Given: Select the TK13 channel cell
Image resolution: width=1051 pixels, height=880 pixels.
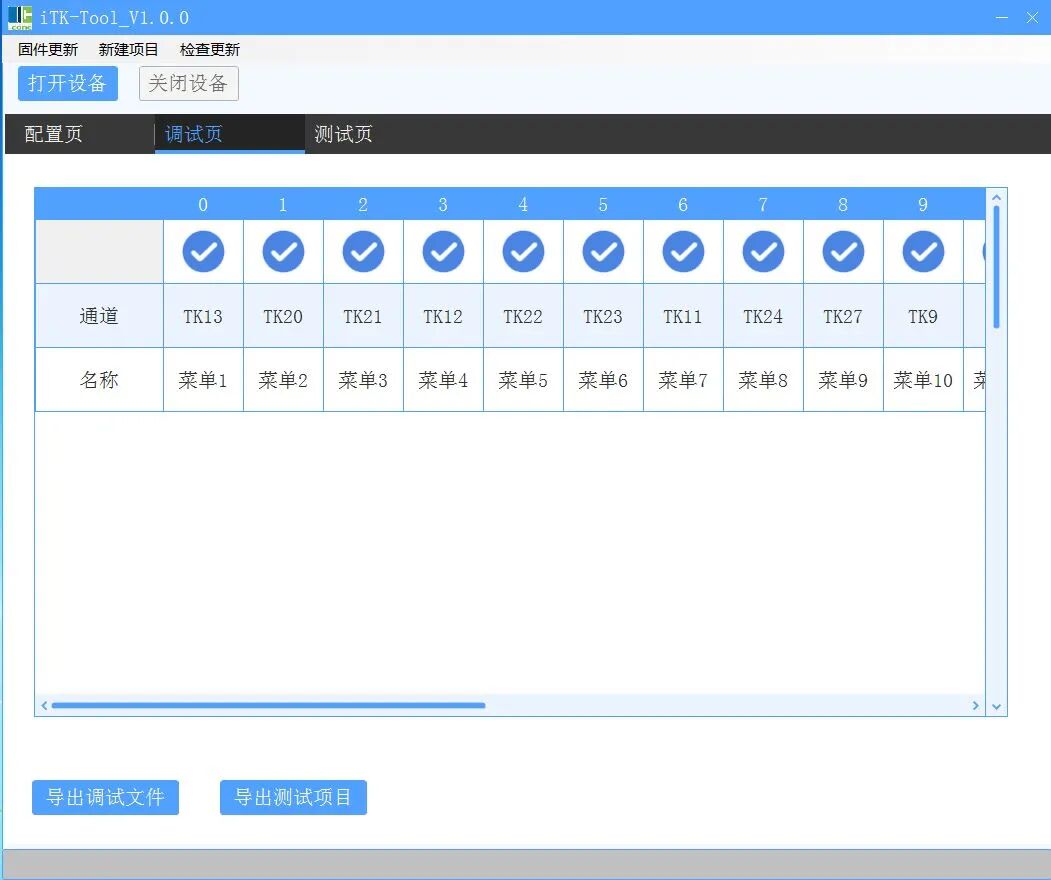Looking at the screenshot, I should click(203, 316).
